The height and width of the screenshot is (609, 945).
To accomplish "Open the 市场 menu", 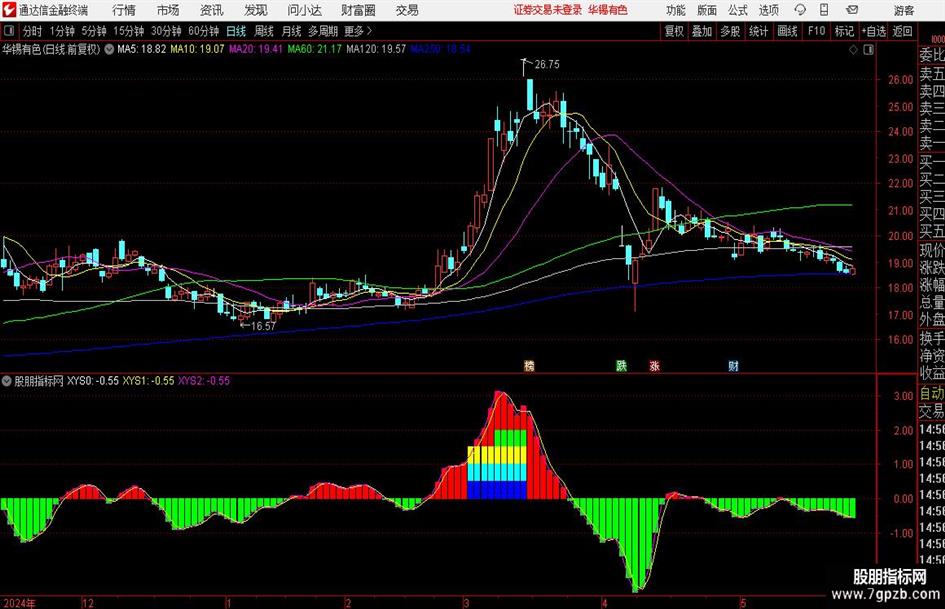I will (x=168, y=10).
